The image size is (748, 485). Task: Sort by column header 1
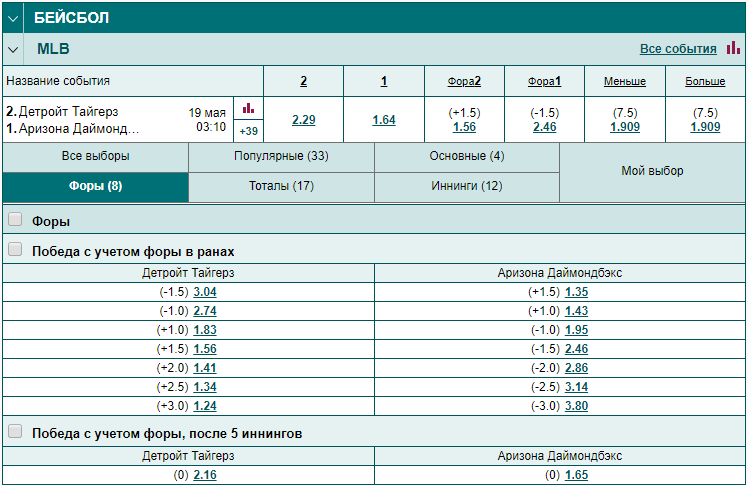384,81
